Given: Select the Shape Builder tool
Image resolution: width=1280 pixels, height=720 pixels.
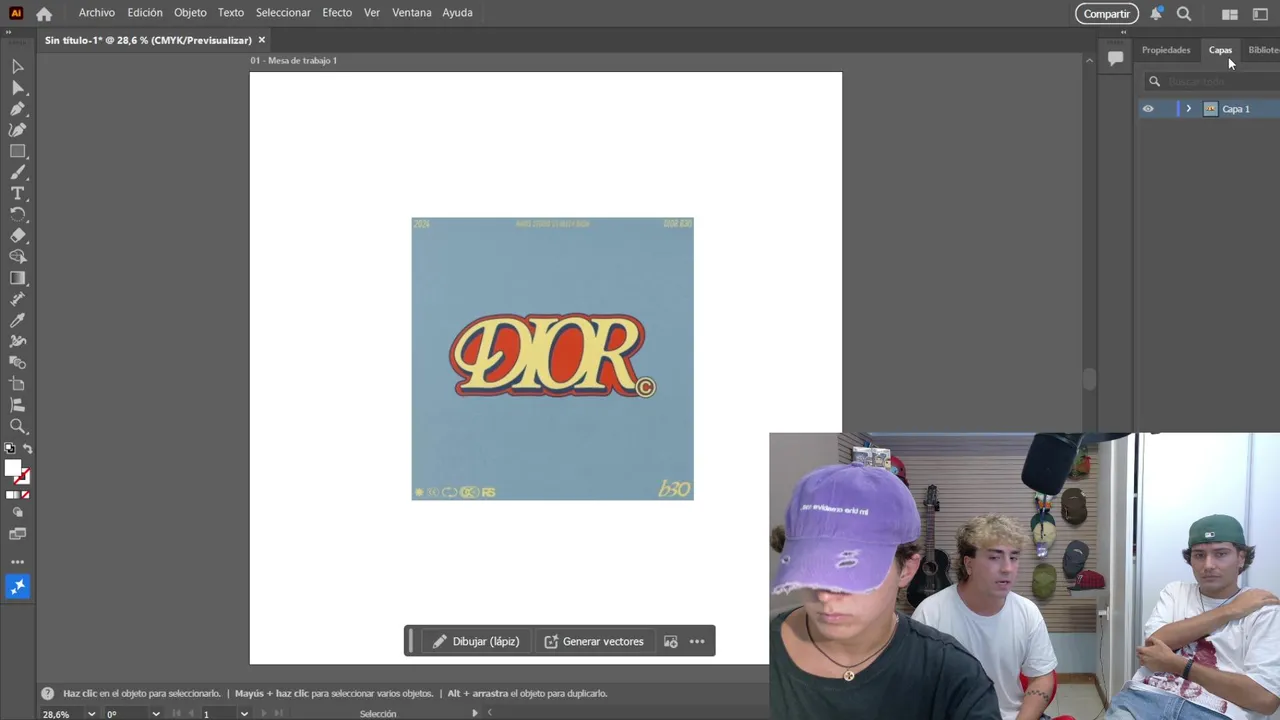Looking at the screenshot, I should [17, 256].
